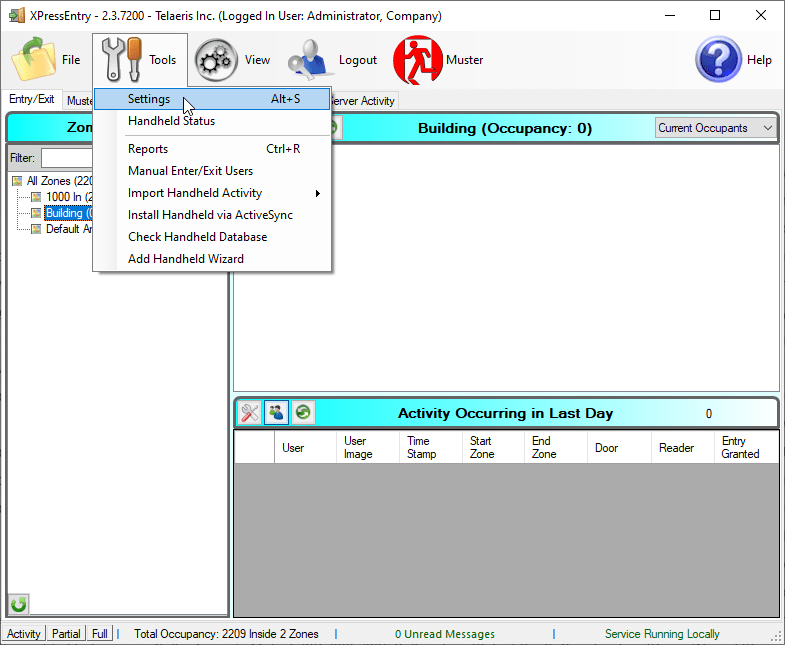Click the XPressEntry title bar app icon
785x645 pixels.
tap(17, 16)
